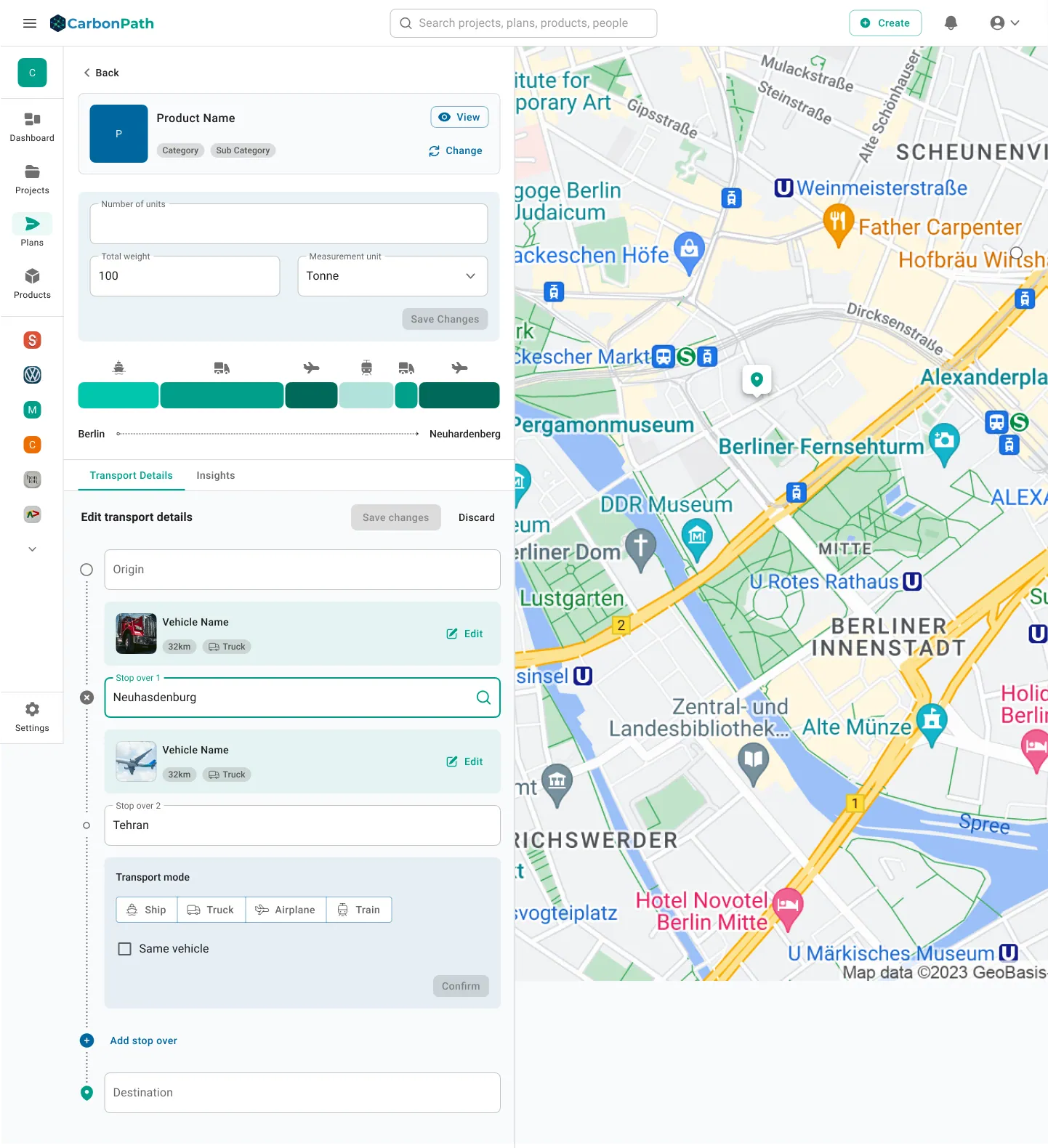Go Back to previous page
This screenshot has width=1048, height=1148.
101,73
